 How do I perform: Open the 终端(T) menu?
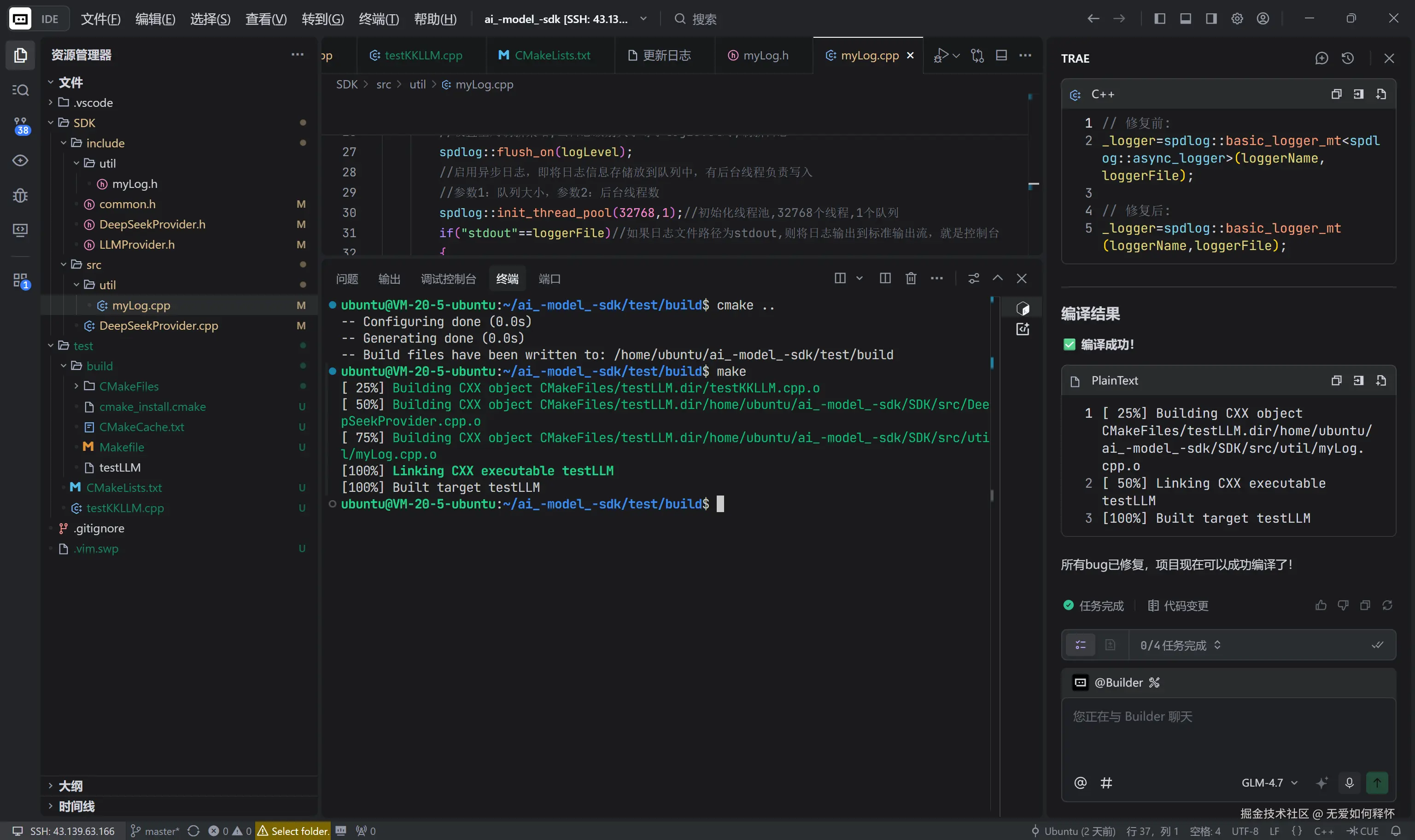[x=379, y=19]
